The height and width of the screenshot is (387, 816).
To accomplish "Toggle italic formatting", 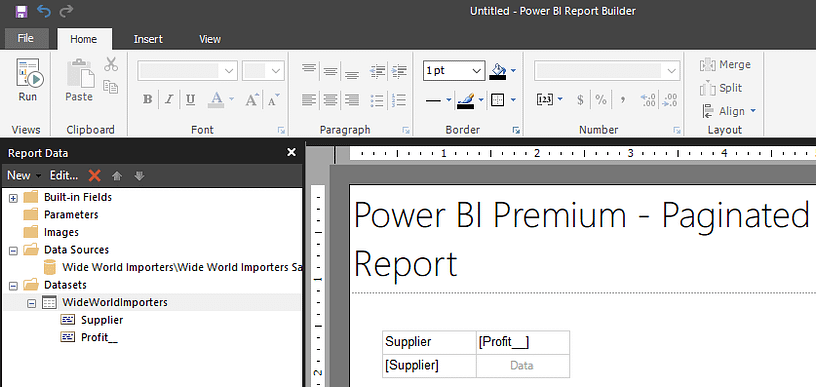I will pyautogui.click(x=169, y=99).
